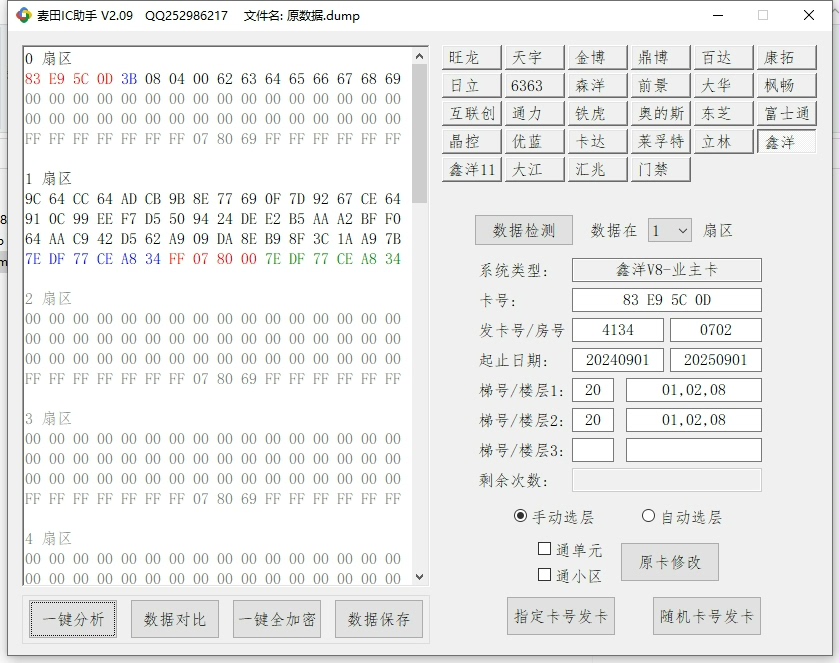Click the 6363 button

[535, 86]
